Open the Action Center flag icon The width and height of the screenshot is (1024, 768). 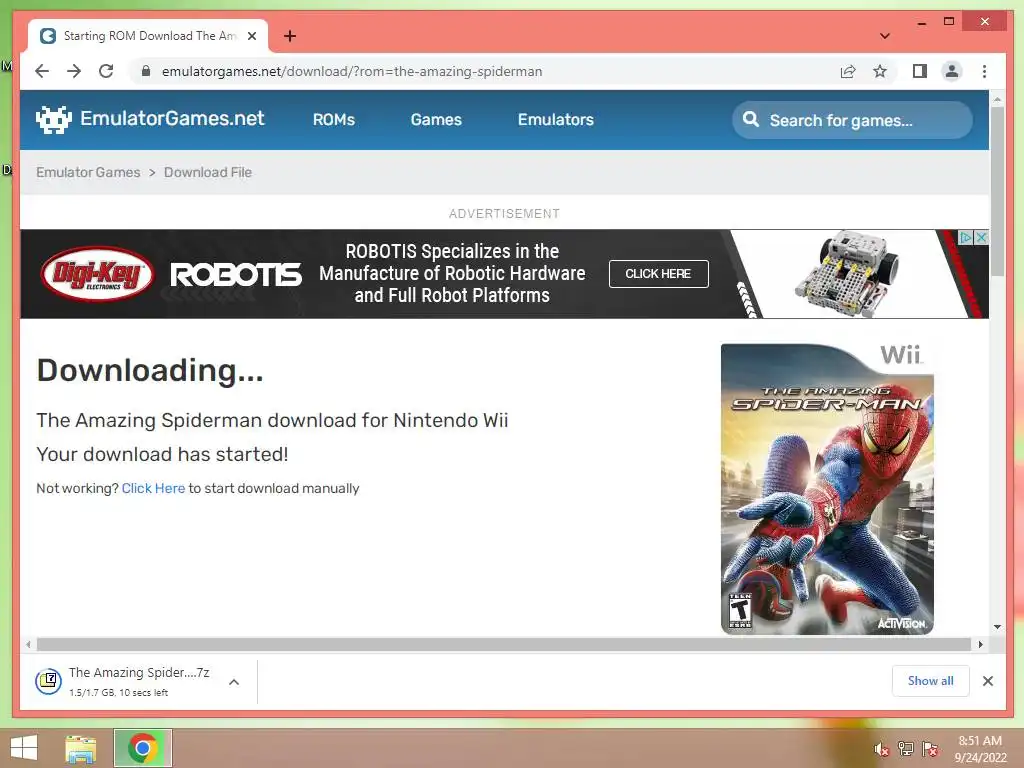click(x=930, y=749)
